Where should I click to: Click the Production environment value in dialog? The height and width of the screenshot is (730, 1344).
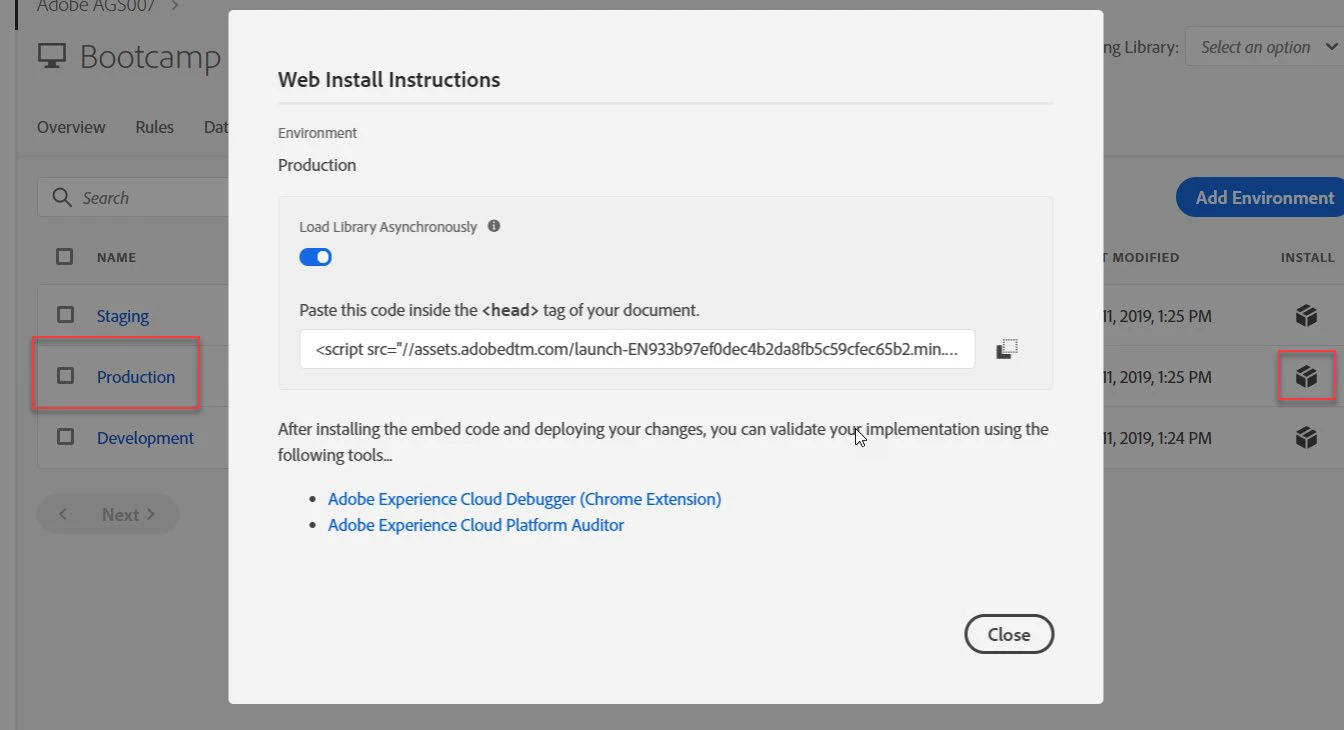point(317,165)
